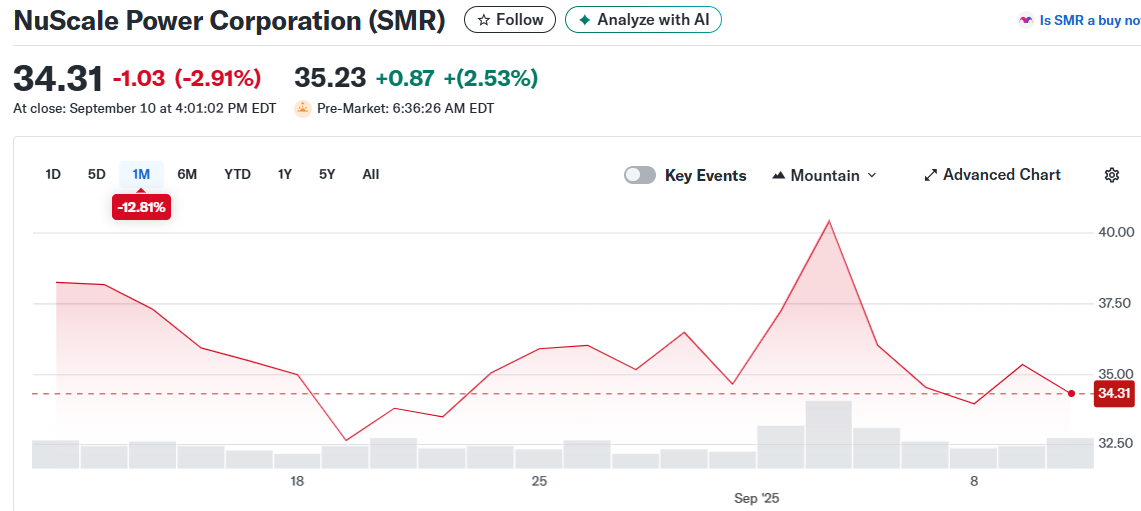Click the -12.81% change badge

point(141,208)
